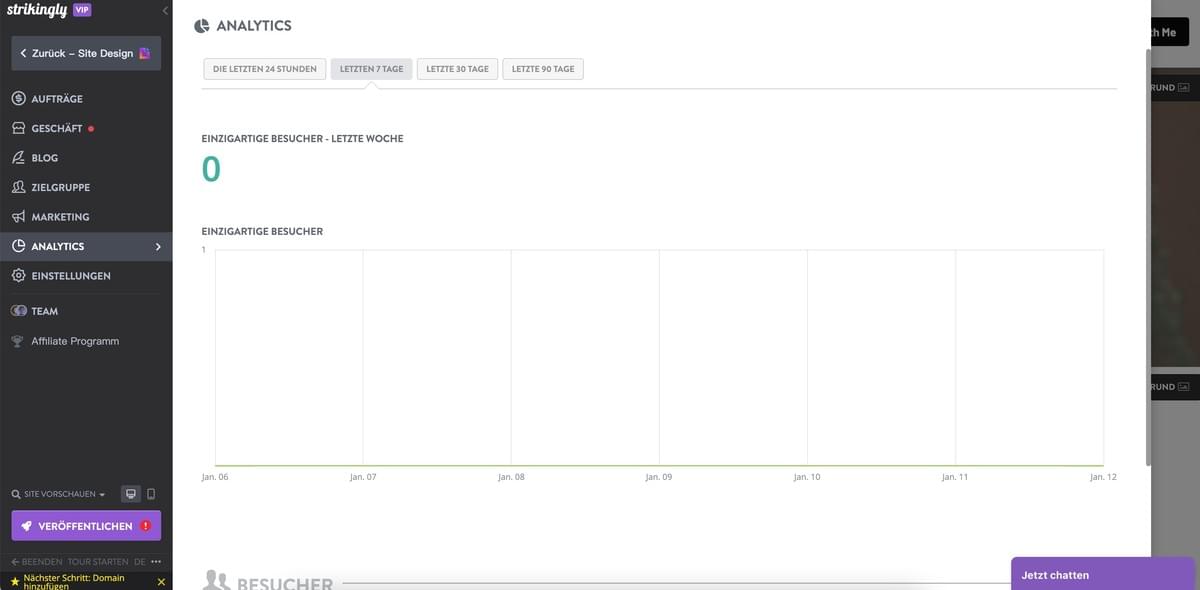Click the Affiliate trophy icon
This screenshot has height=590, width=1200.
[18, 341]
